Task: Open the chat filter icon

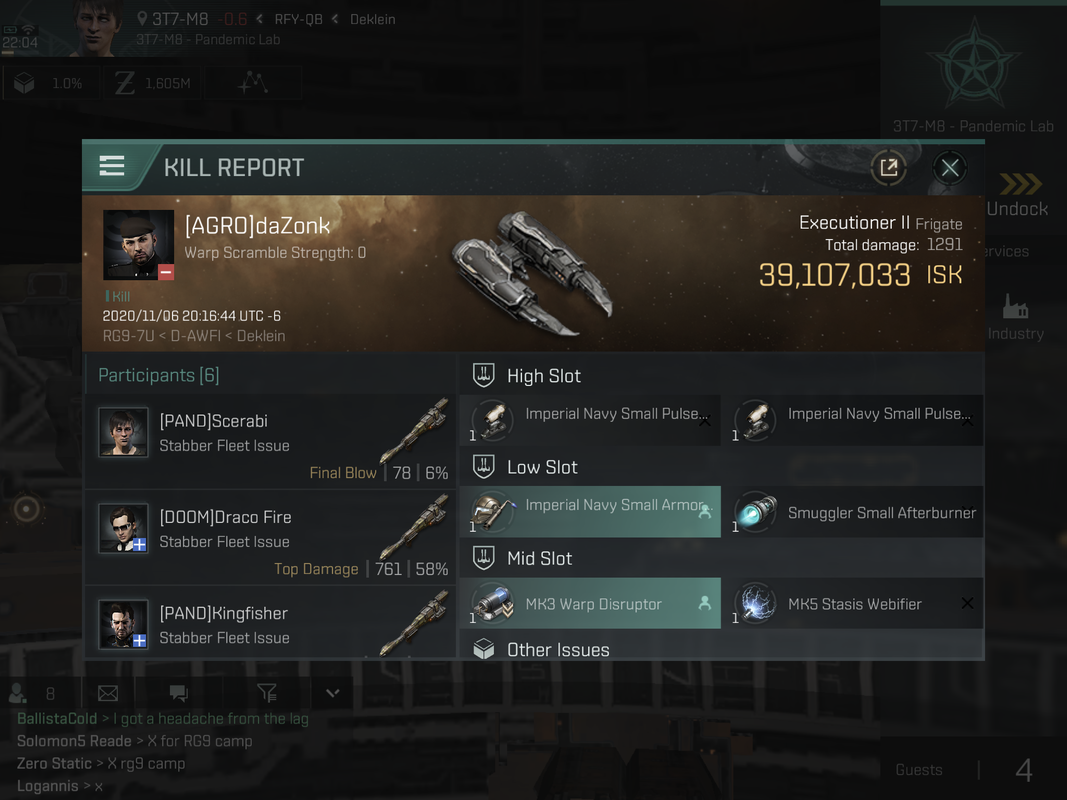Action: pos(267,693)
